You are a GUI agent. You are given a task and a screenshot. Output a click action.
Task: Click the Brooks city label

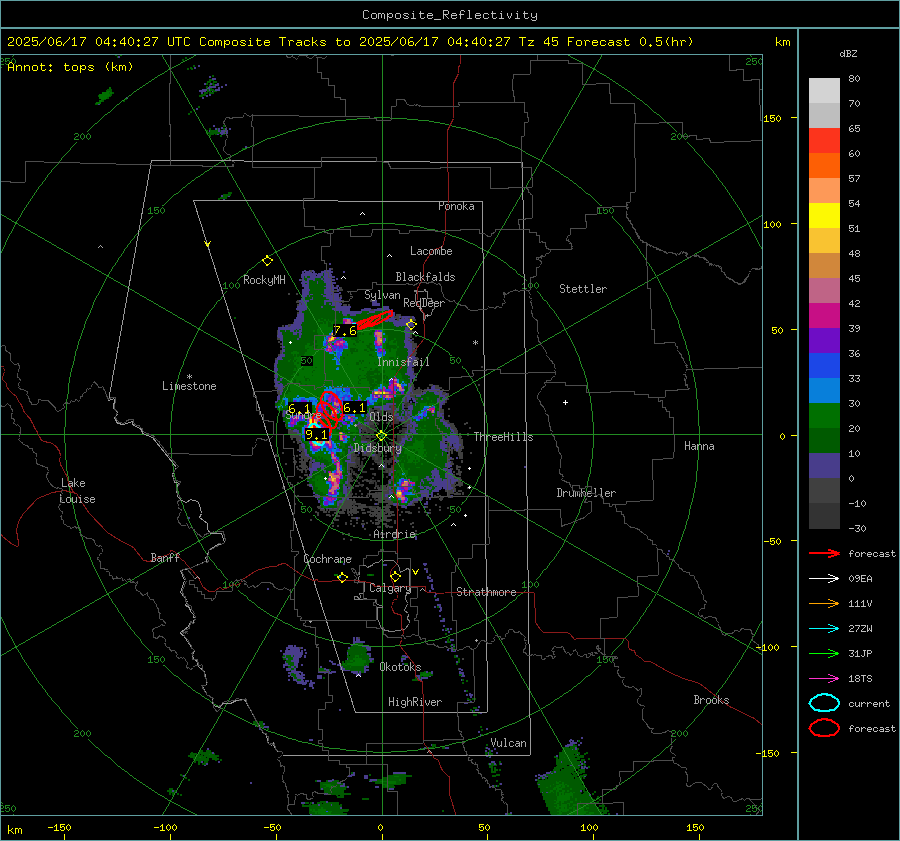(711, 700)
